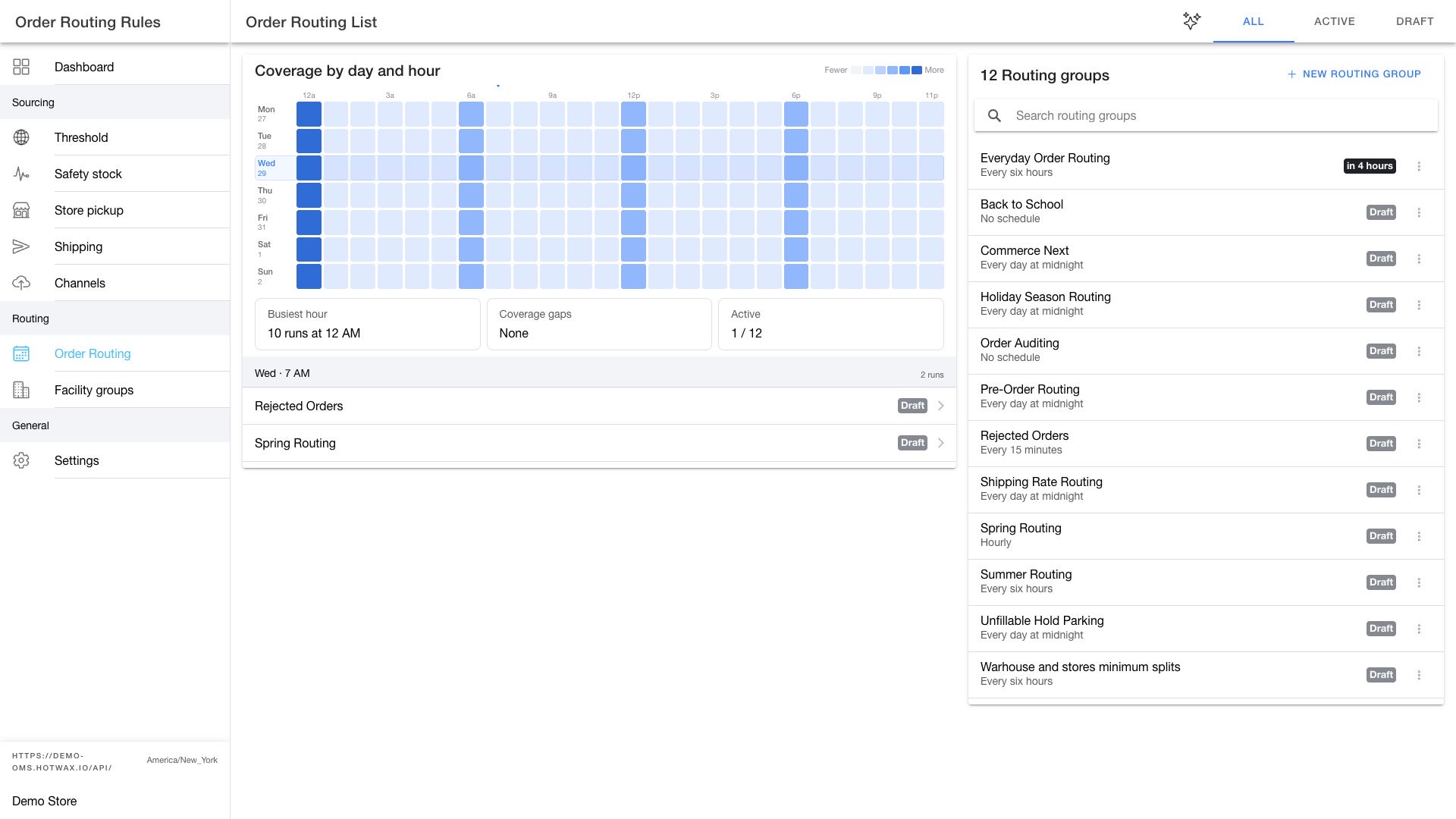Click the sparkles AI icon in header

click(1192, 21)
